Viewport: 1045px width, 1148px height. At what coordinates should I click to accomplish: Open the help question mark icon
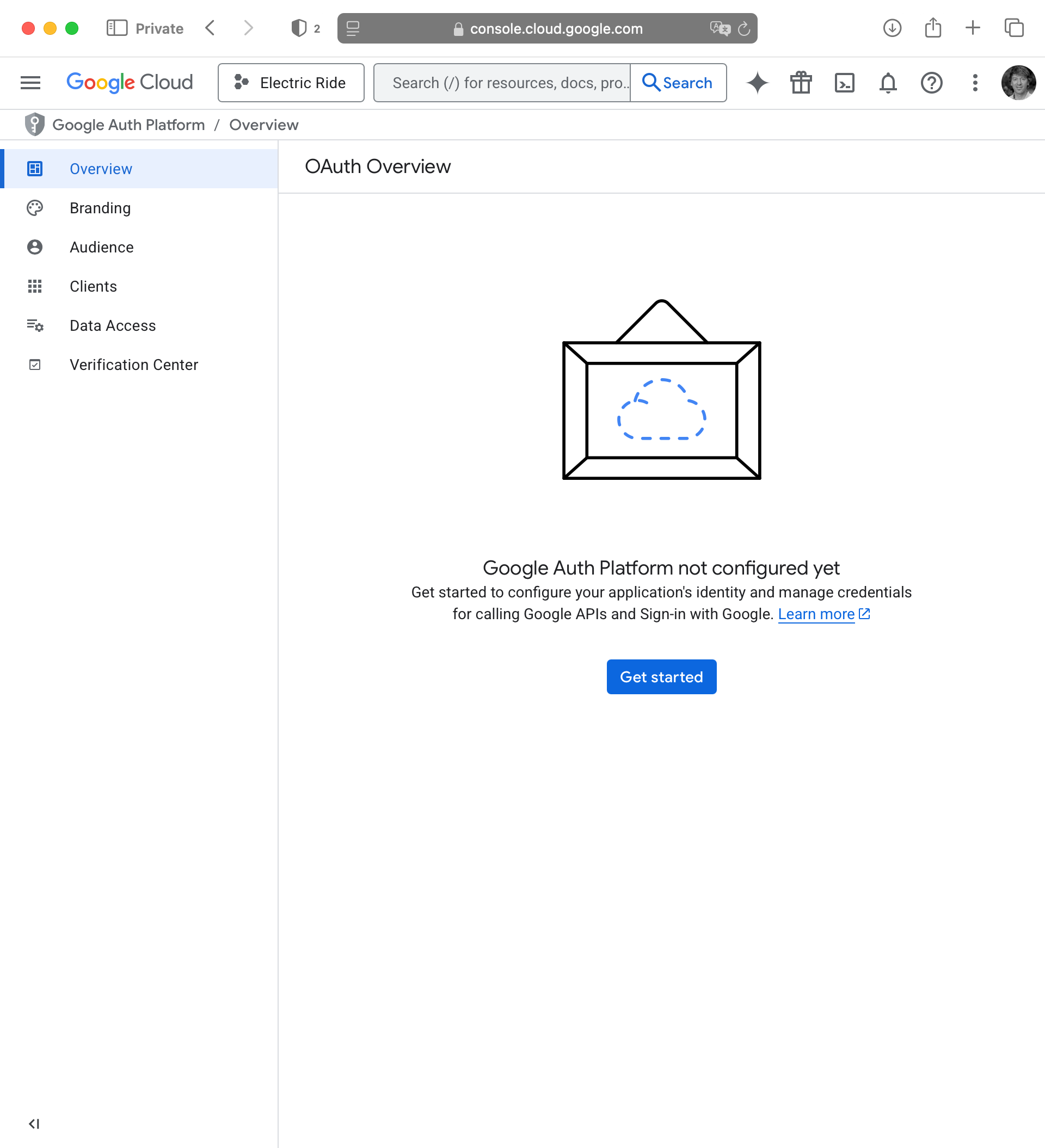[x=931, y=83]
